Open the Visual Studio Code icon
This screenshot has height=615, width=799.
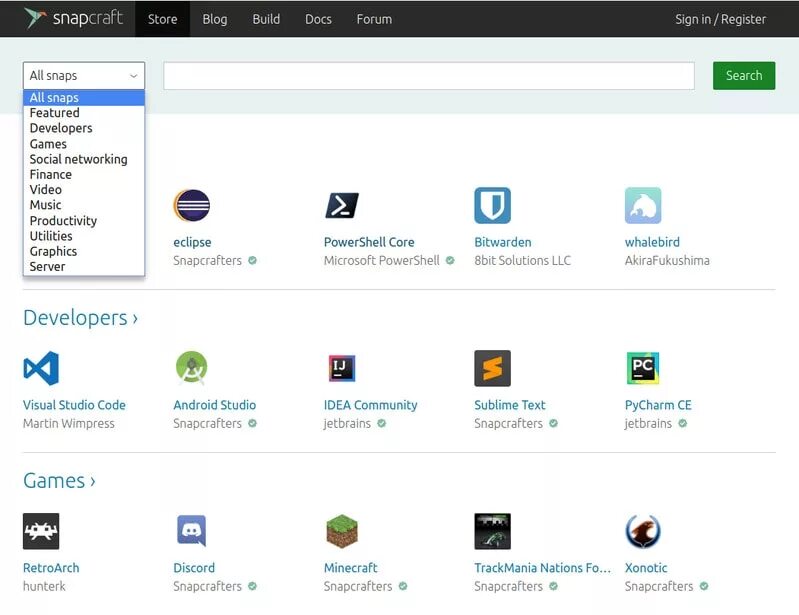41,368
